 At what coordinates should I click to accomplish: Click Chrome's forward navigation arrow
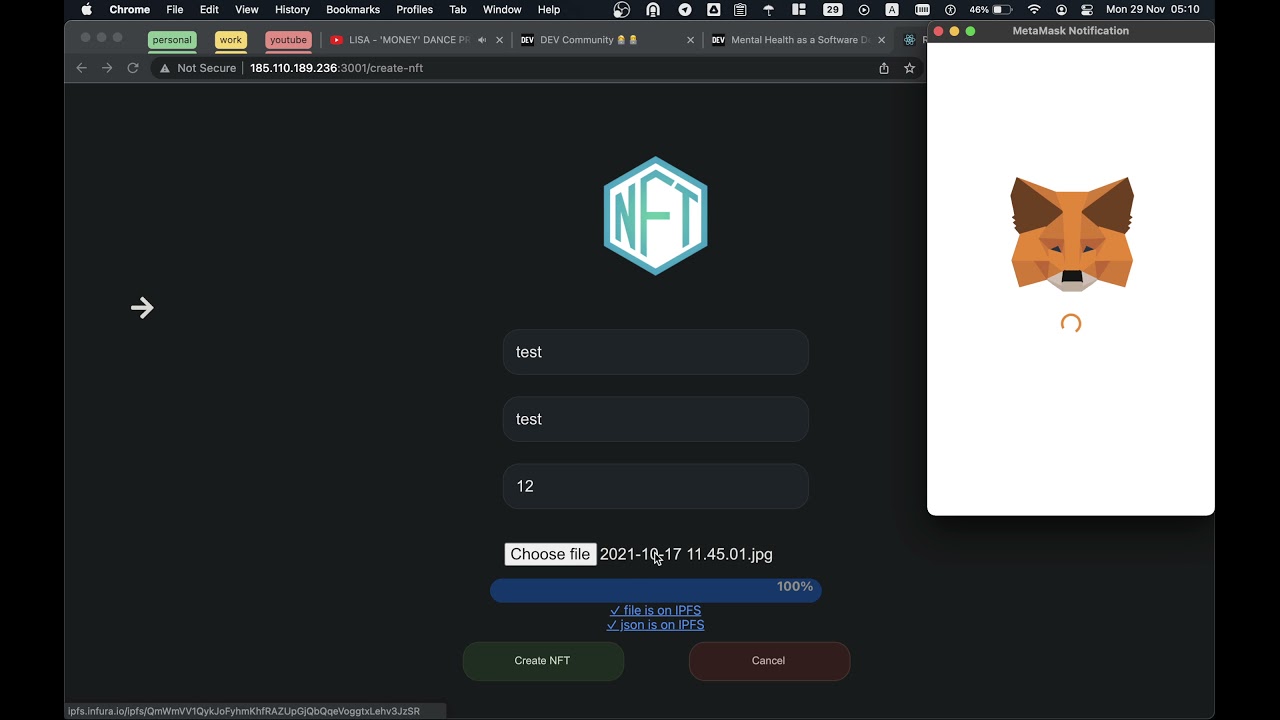click(107, 68)
